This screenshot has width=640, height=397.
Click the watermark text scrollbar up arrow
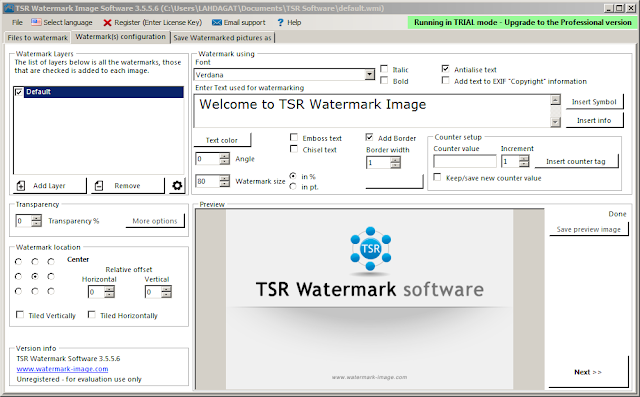pyautogui.click(x=556, y=100)
